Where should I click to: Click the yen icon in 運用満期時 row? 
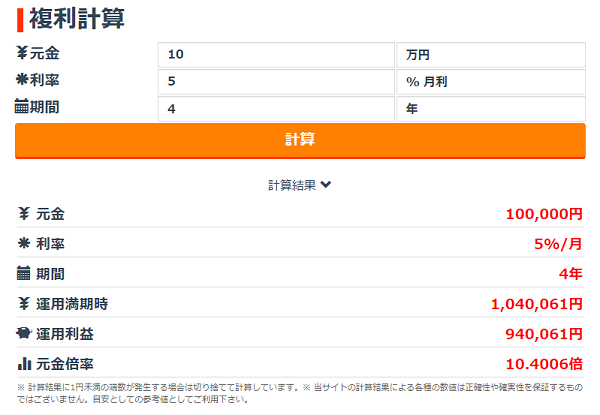[24, 304]
